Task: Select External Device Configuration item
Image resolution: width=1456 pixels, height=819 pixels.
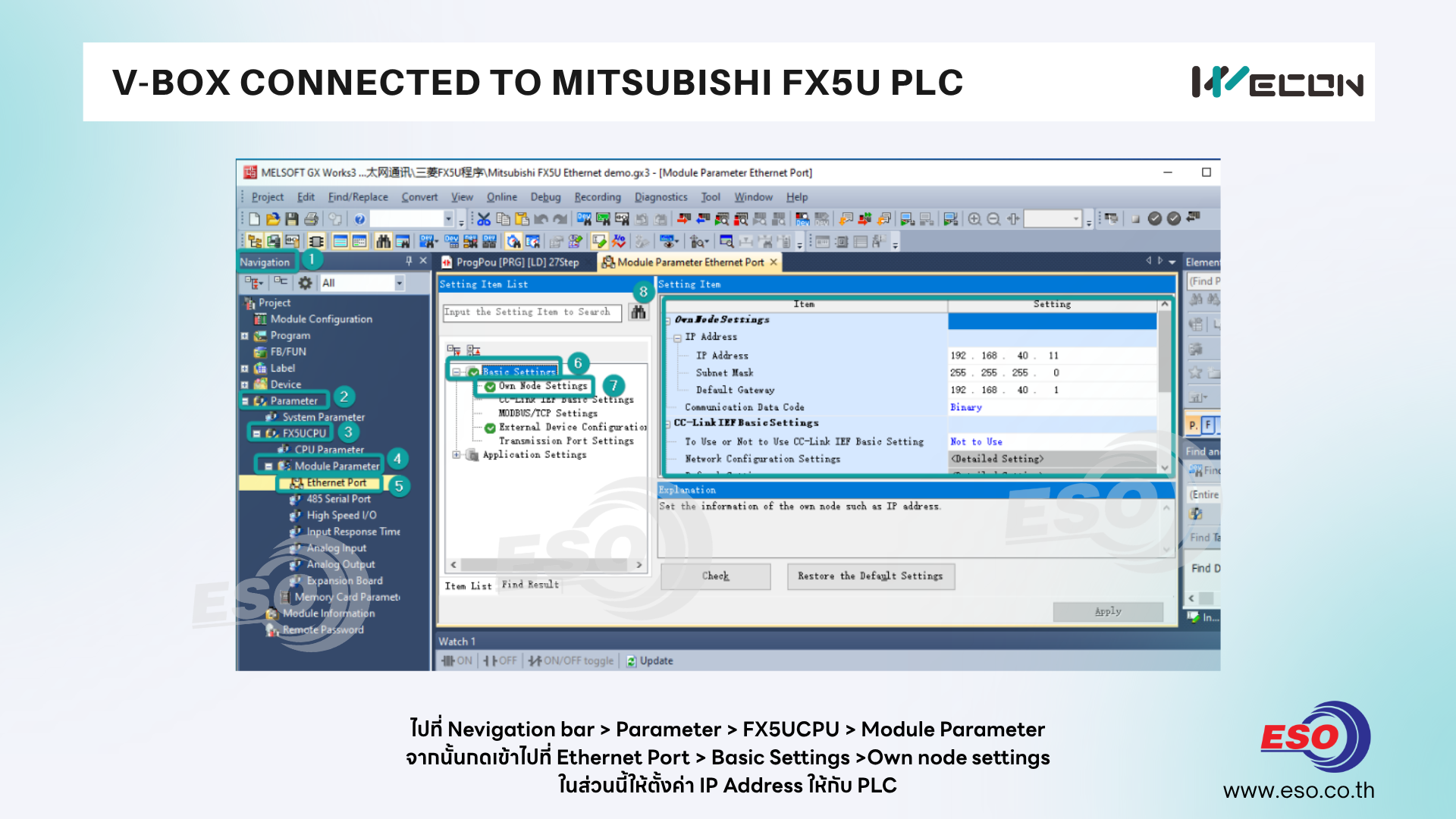Action: click(x=573, y=428)
